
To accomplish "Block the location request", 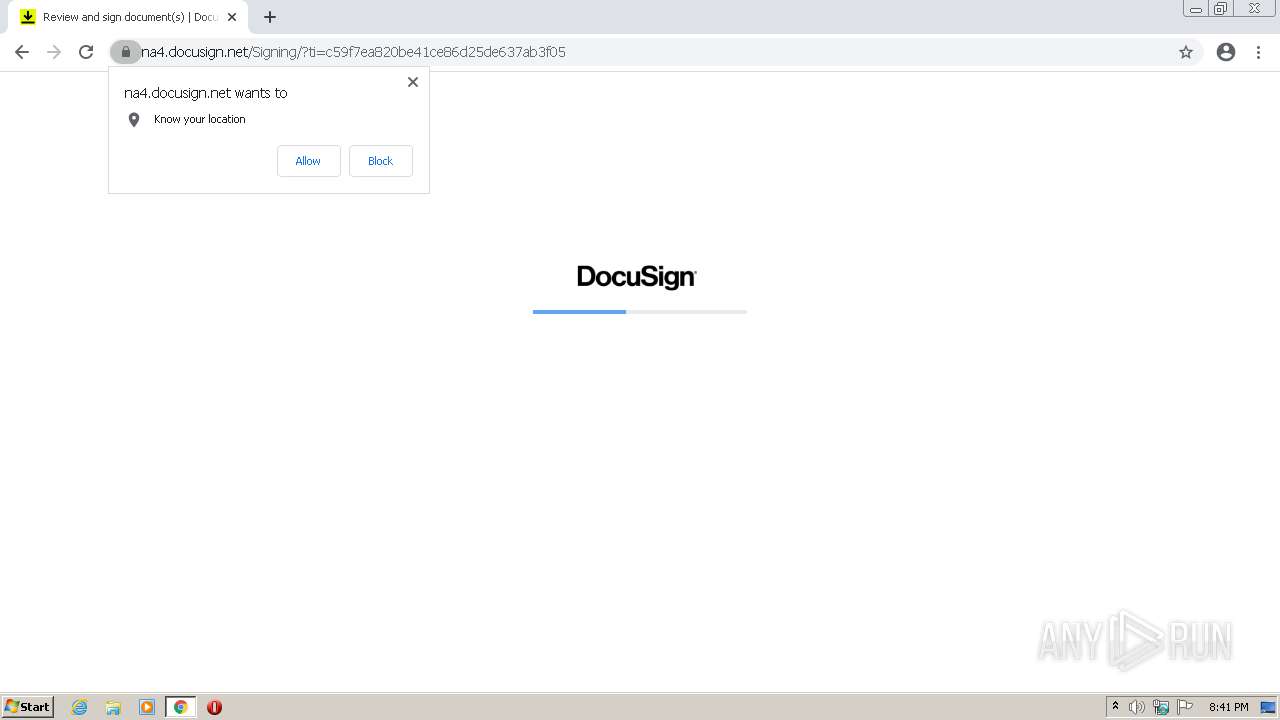I will 380,161.
